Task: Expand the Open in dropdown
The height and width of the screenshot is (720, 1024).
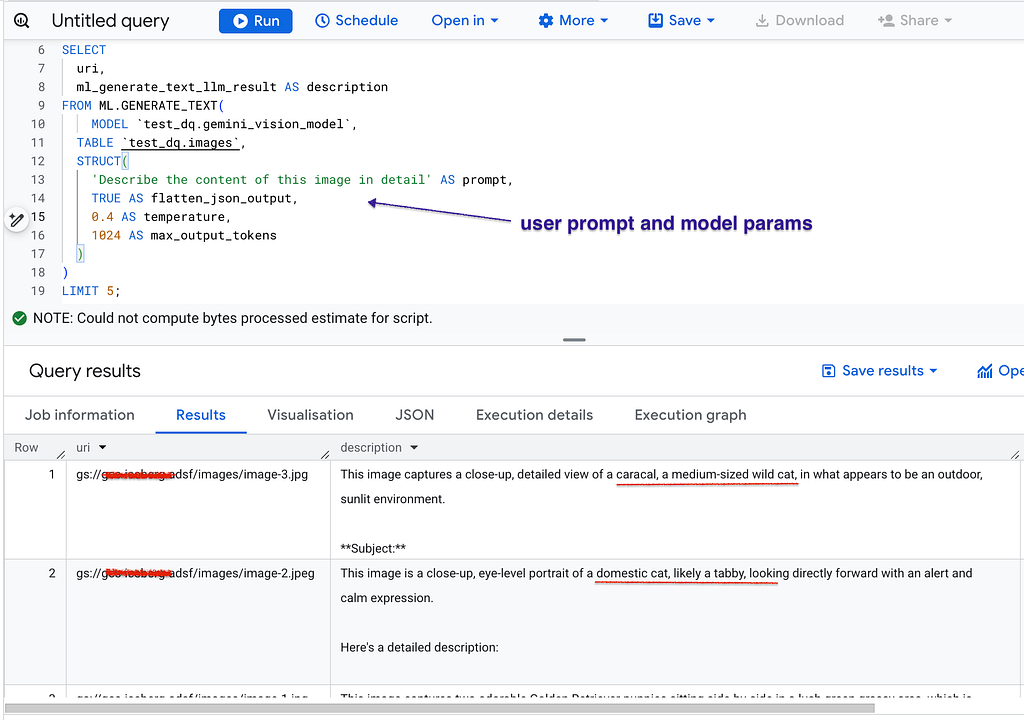Action: coord(464,21)
